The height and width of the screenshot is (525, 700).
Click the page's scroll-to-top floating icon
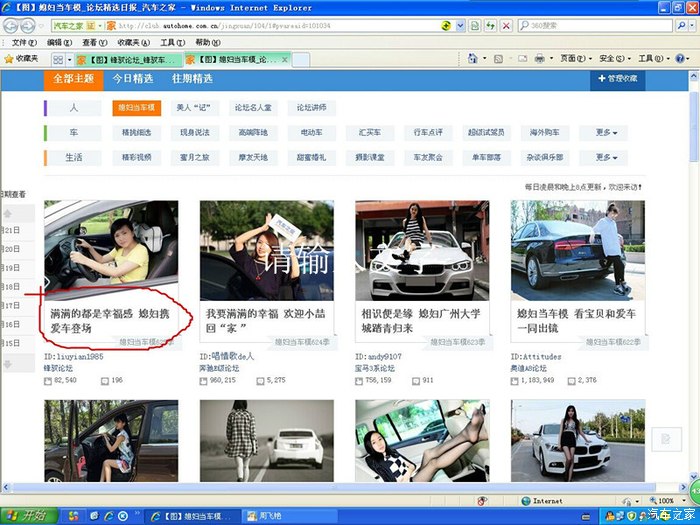665,438
